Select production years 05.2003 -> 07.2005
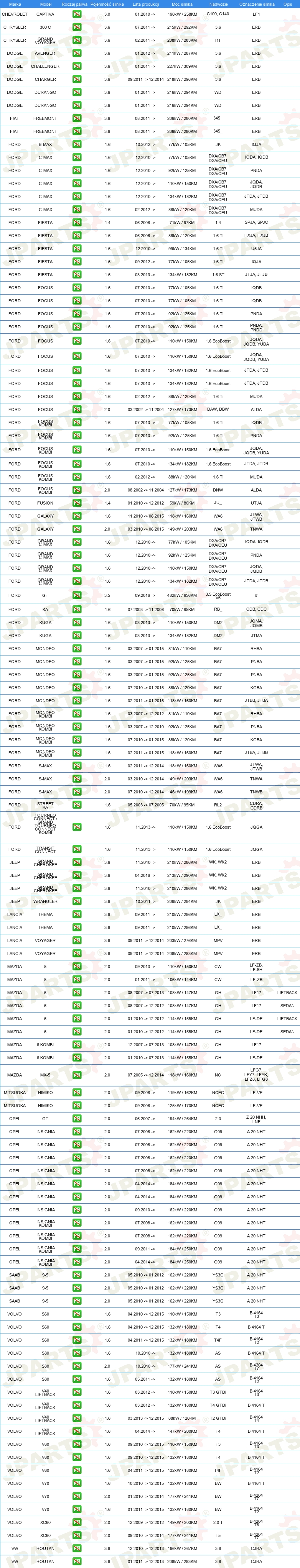The width and height of the screenshot is (300, 1568). pyautogui.click(x=145, y=805)
